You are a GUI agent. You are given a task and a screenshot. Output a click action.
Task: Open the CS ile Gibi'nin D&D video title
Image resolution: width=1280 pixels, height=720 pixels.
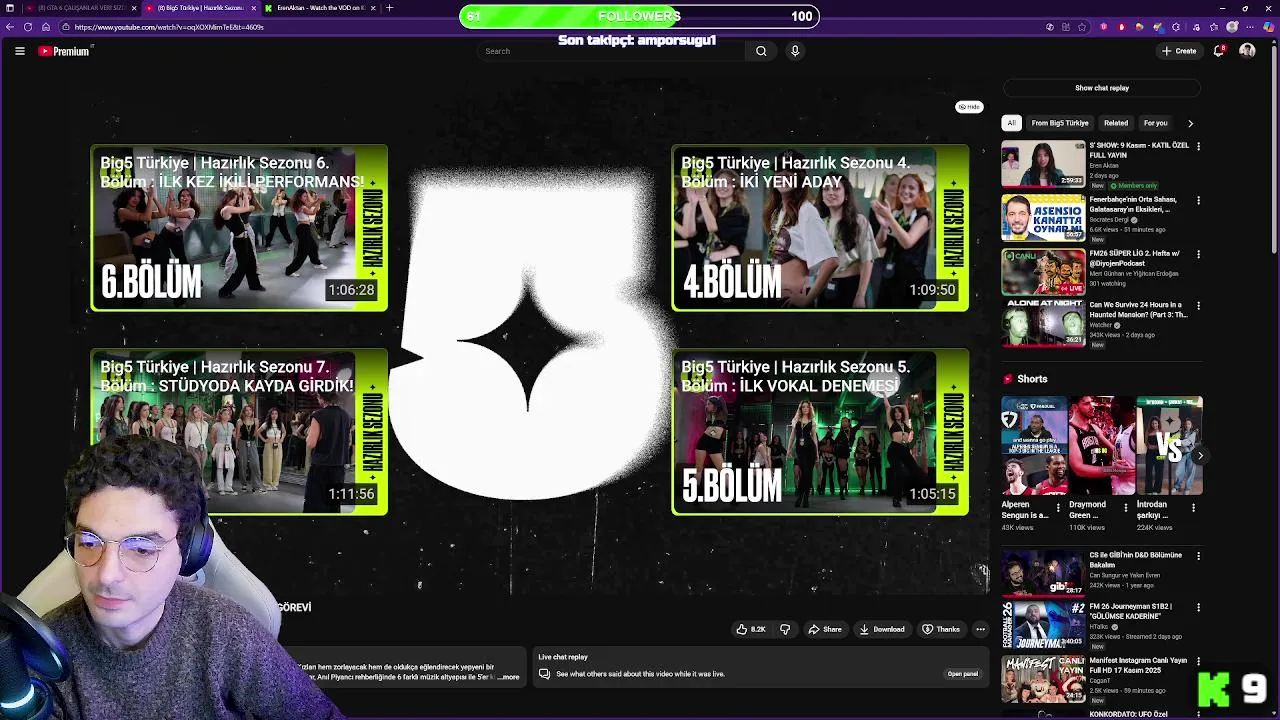[x=1135, y=560]
